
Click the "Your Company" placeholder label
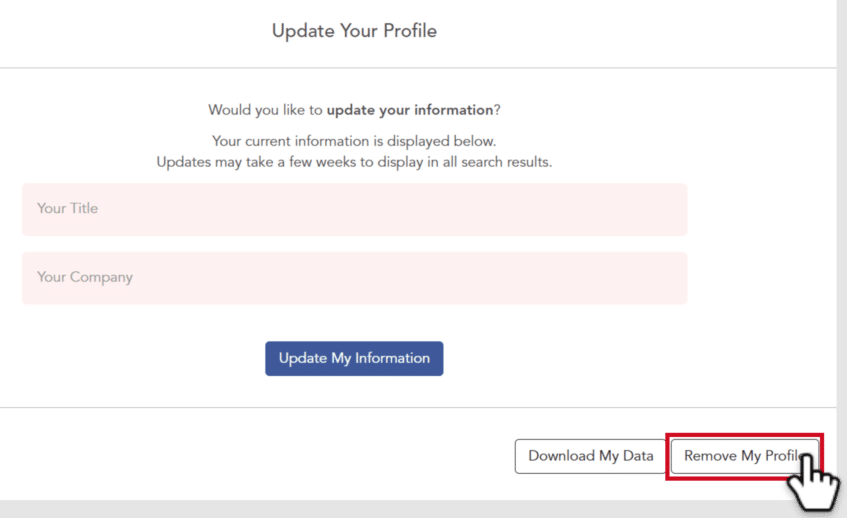pos(85,277)
